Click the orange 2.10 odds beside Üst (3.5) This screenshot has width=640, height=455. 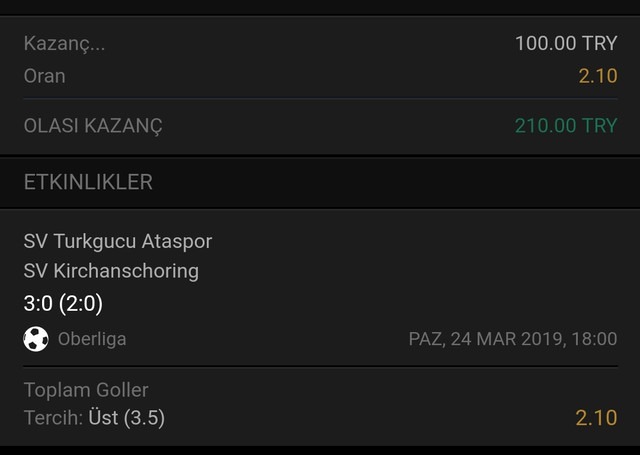[596, 418]
